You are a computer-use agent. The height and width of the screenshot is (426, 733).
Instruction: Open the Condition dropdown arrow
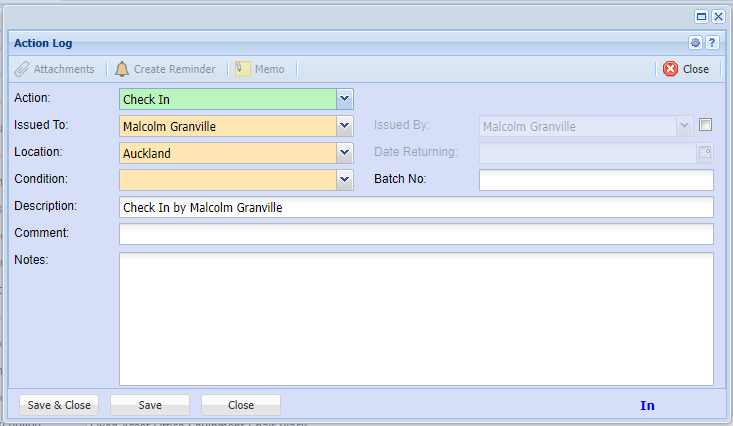345,180
